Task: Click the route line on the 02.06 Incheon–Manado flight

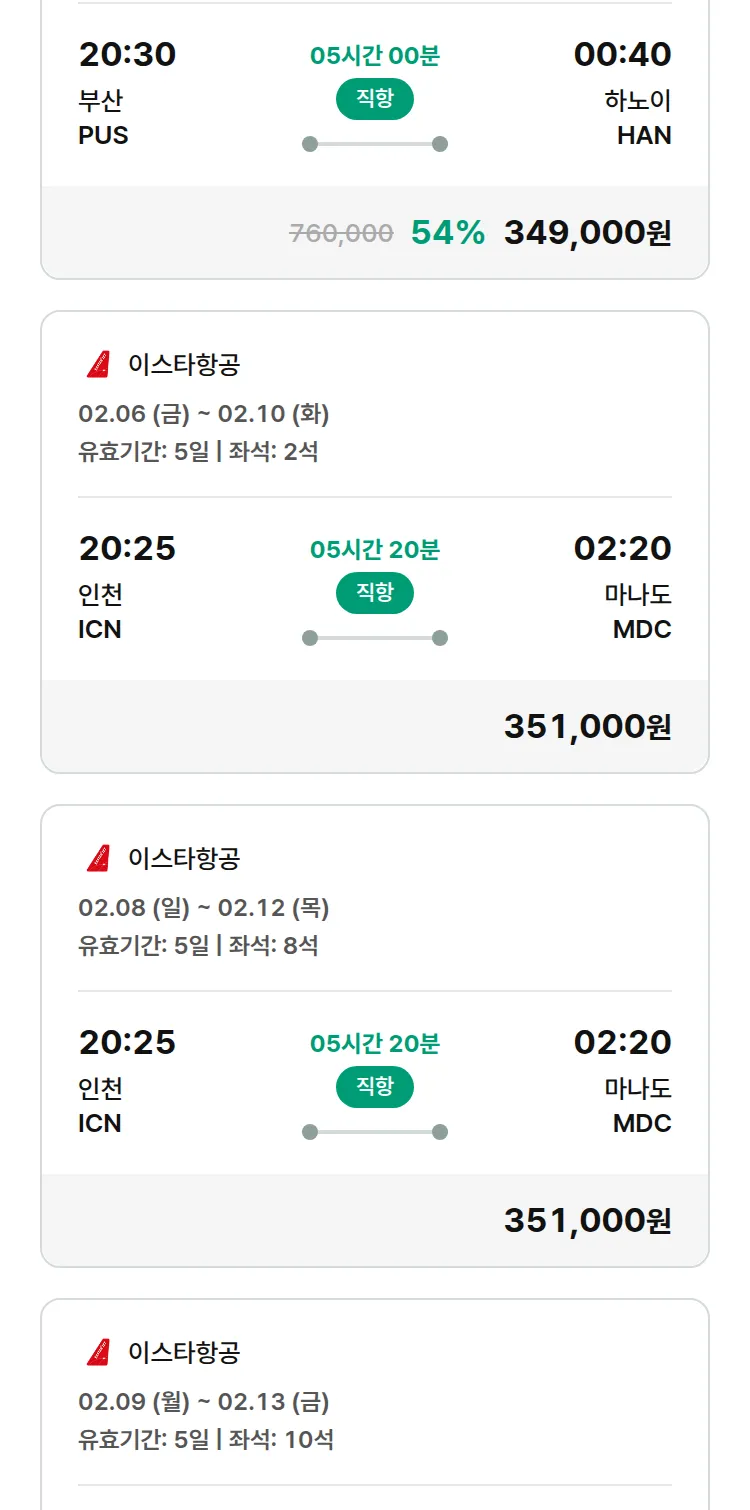Action: point(375,638)
